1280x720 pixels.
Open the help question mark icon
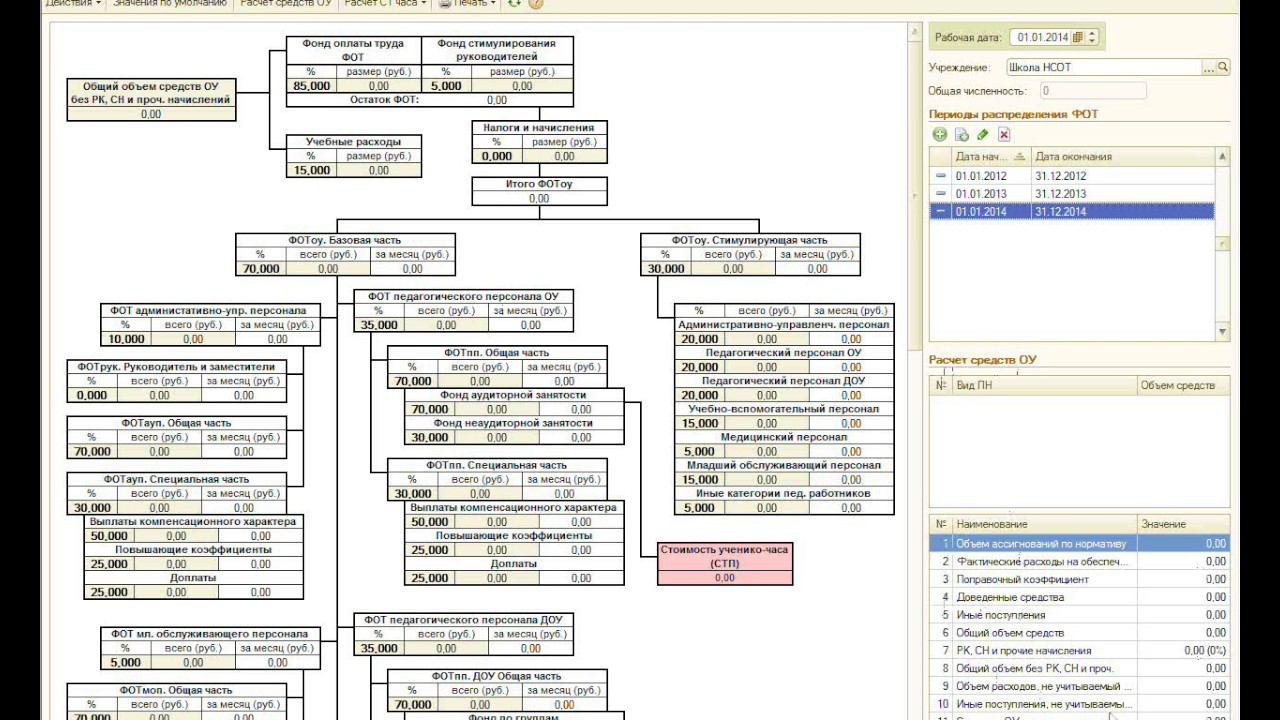[x=536, y=3]
